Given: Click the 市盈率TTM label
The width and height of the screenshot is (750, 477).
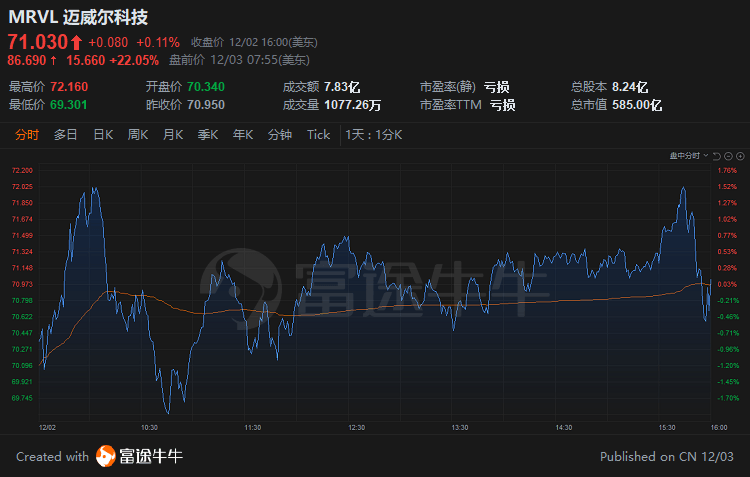Looking at the screenshot, I should pyautogui.click(x=451, y=105).
